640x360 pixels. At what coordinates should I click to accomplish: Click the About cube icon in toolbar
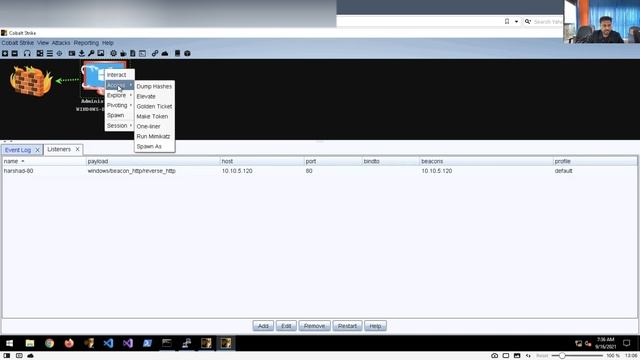click(187, 53)
